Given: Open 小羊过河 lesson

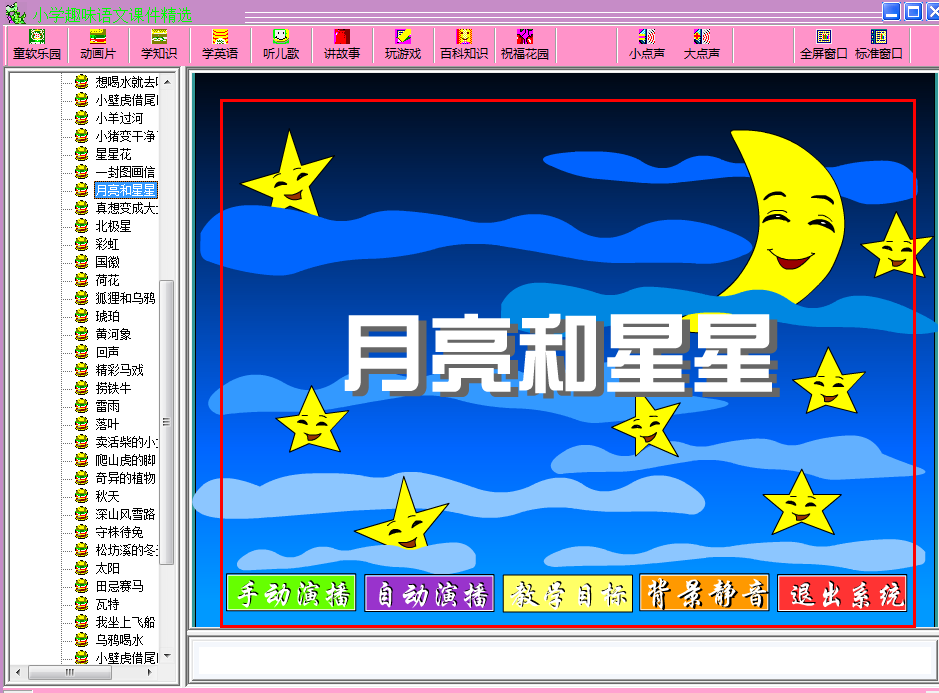Looking at the screenshot, I should tap(119, 119).
